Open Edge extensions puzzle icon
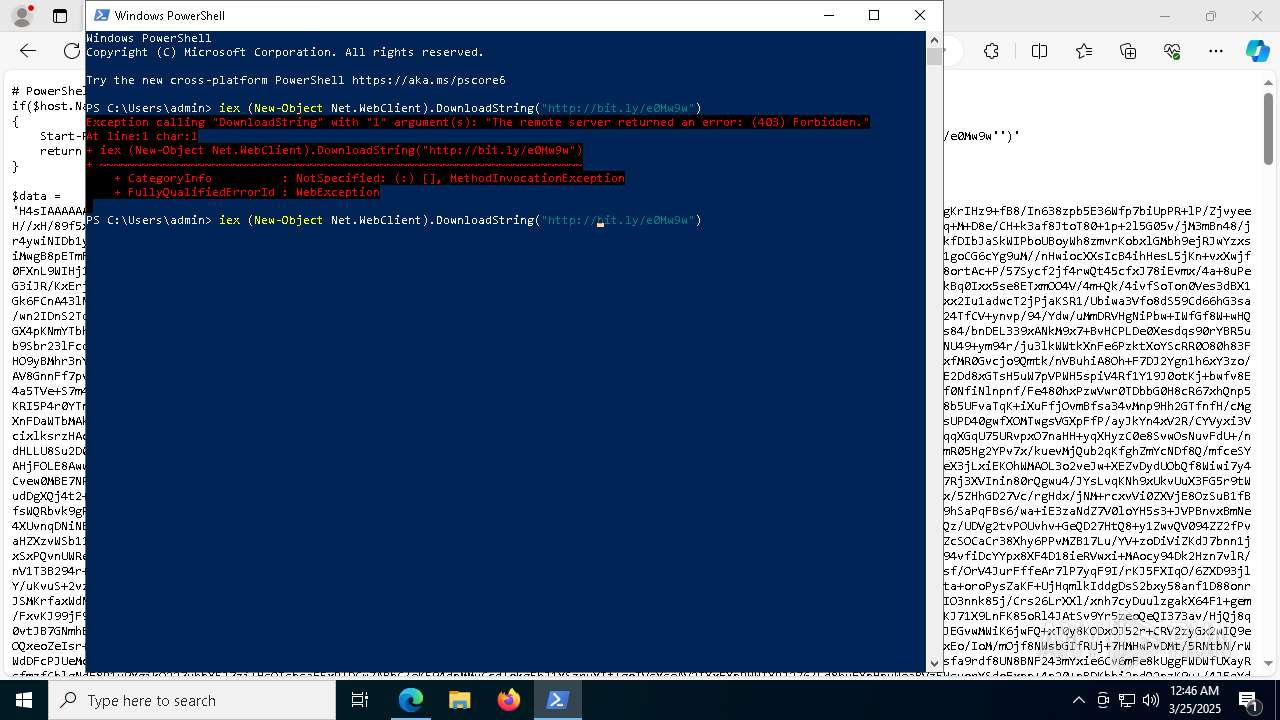This screenshot has width=1280, height=720. coord(991,51)
